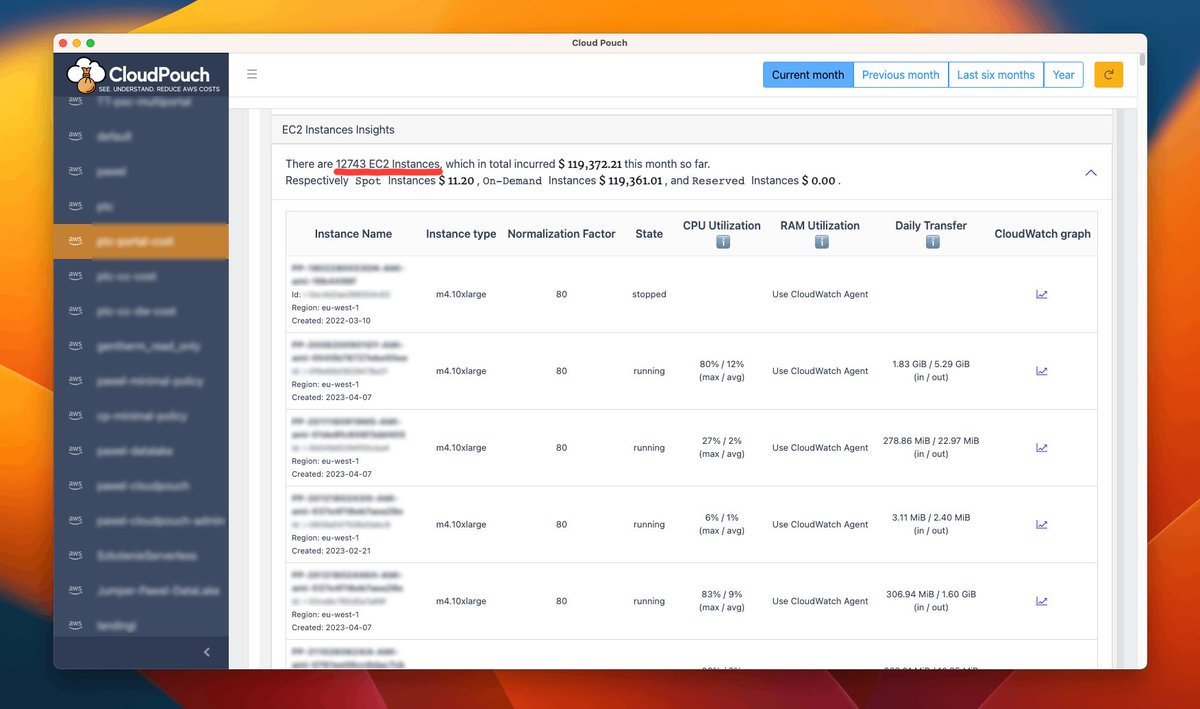Select the pawel-minimal-policy profile
Screen dimensions: 1200x709
point(141,381)
